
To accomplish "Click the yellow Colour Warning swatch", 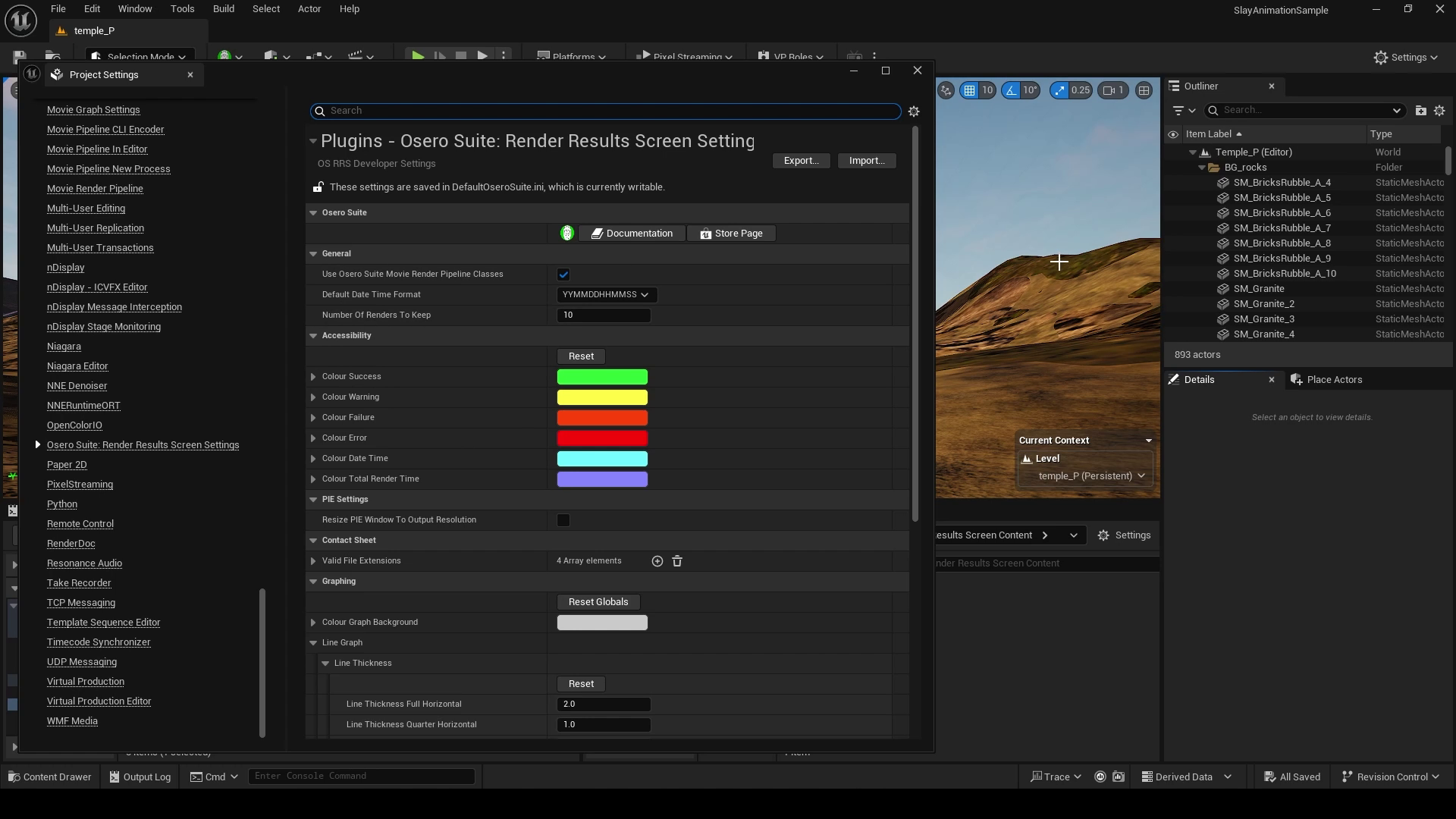I will [602, 397].
